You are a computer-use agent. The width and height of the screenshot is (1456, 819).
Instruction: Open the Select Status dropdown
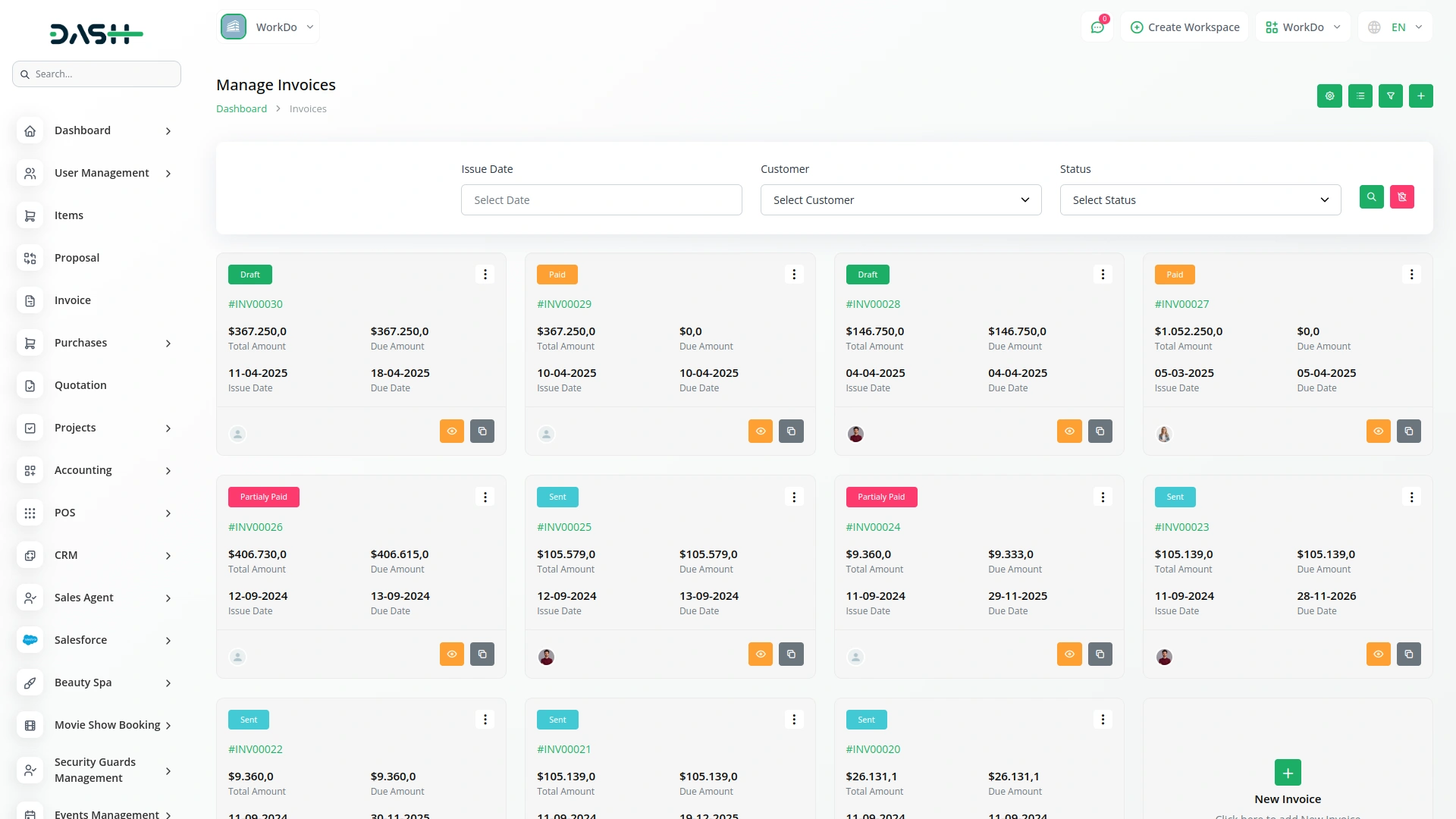1199,199
